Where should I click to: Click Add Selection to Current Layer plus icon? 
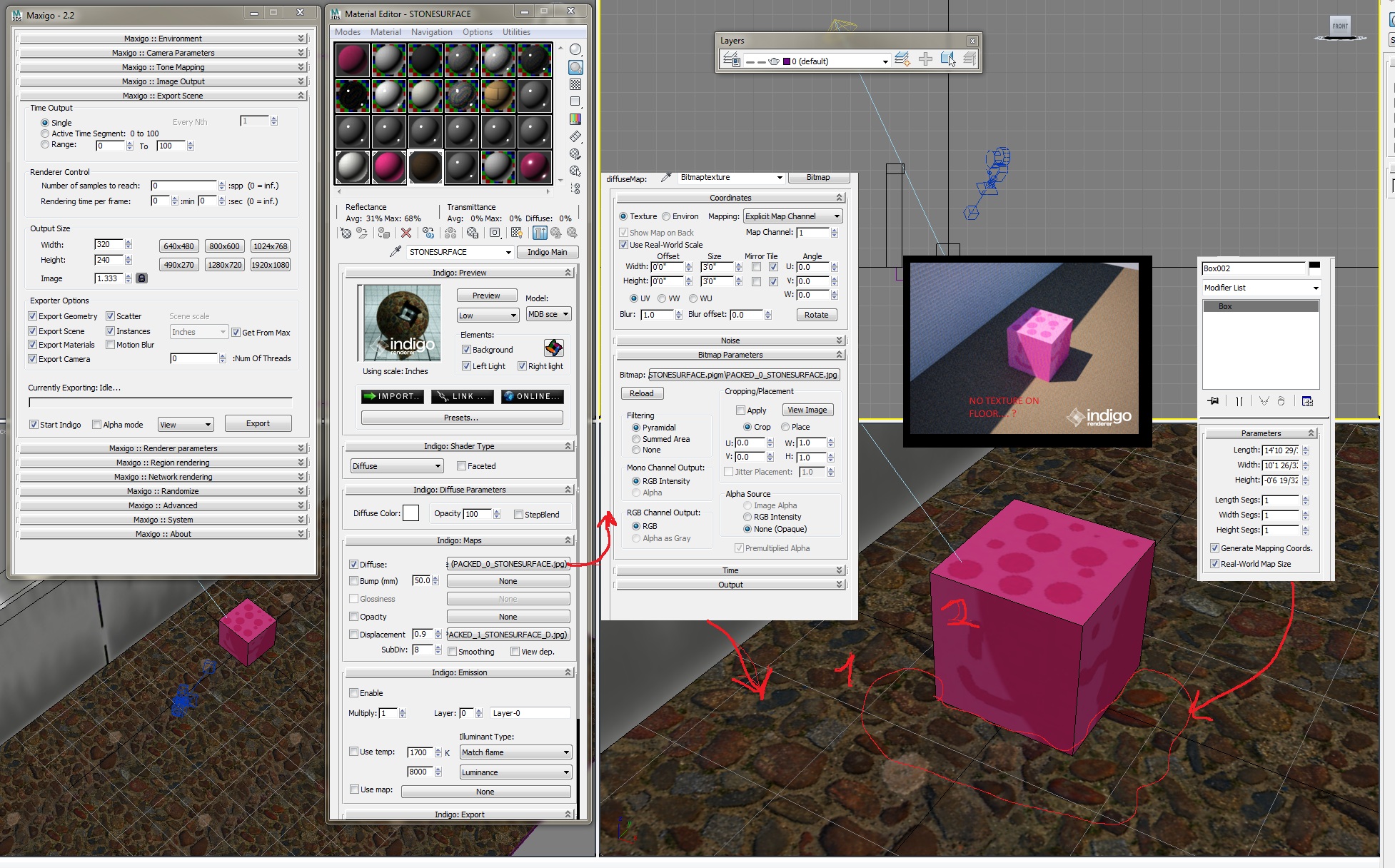(925, 59)
